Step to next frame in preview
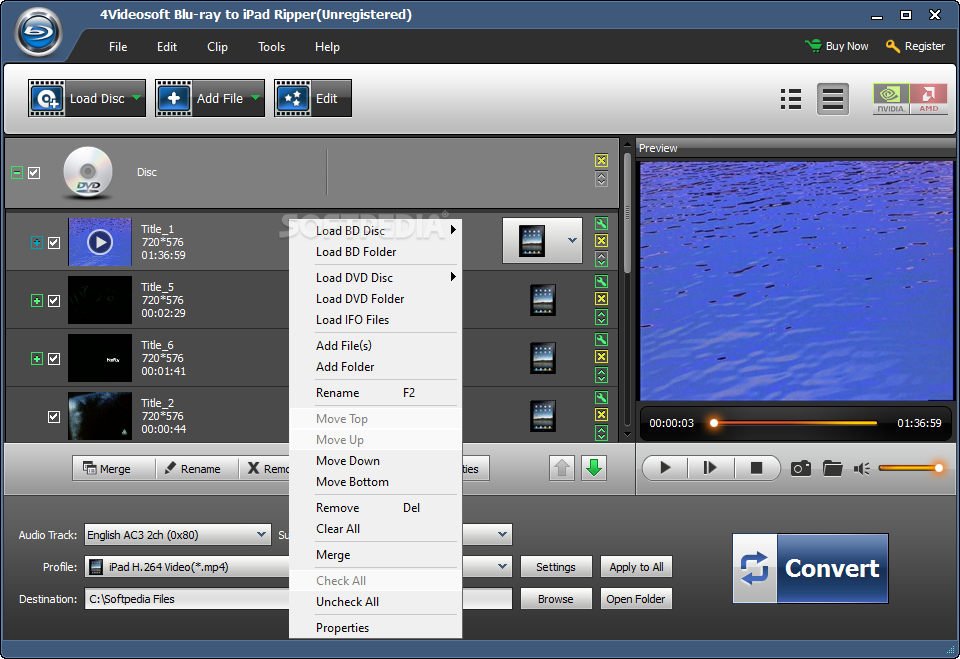 [x=710, y=468]
